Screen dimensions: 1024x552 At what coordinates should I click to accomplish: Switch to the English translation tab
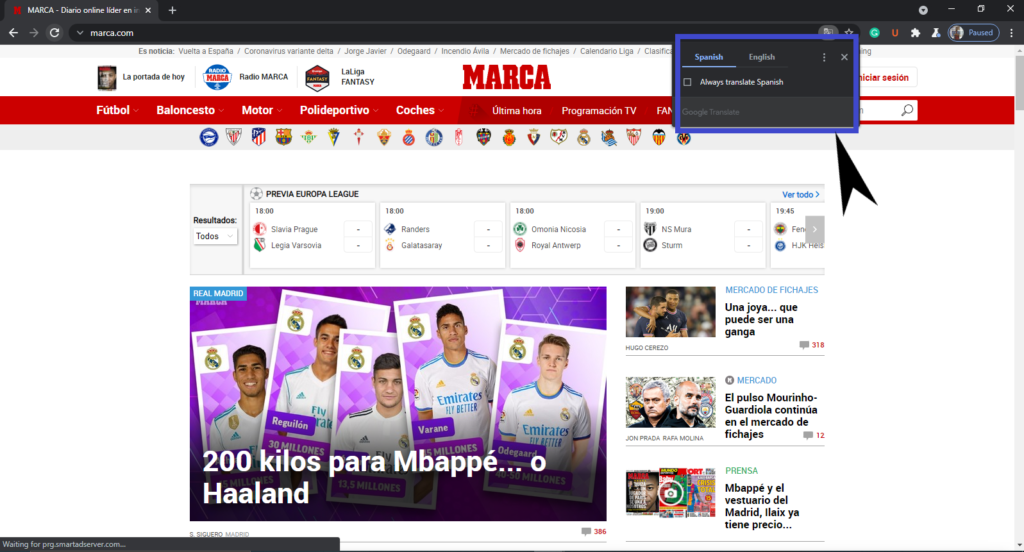pos(761,57)
